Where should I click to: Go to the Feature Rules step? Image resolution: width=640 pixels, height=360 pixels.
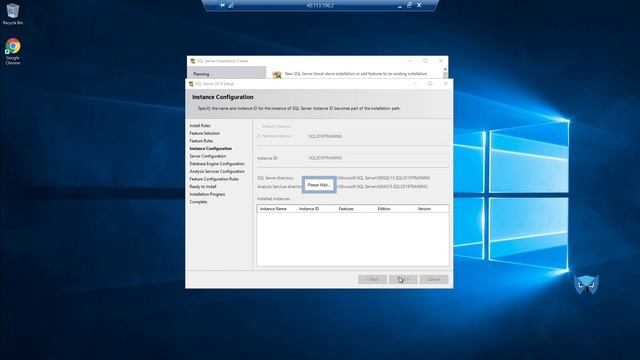tap(201, 141)
